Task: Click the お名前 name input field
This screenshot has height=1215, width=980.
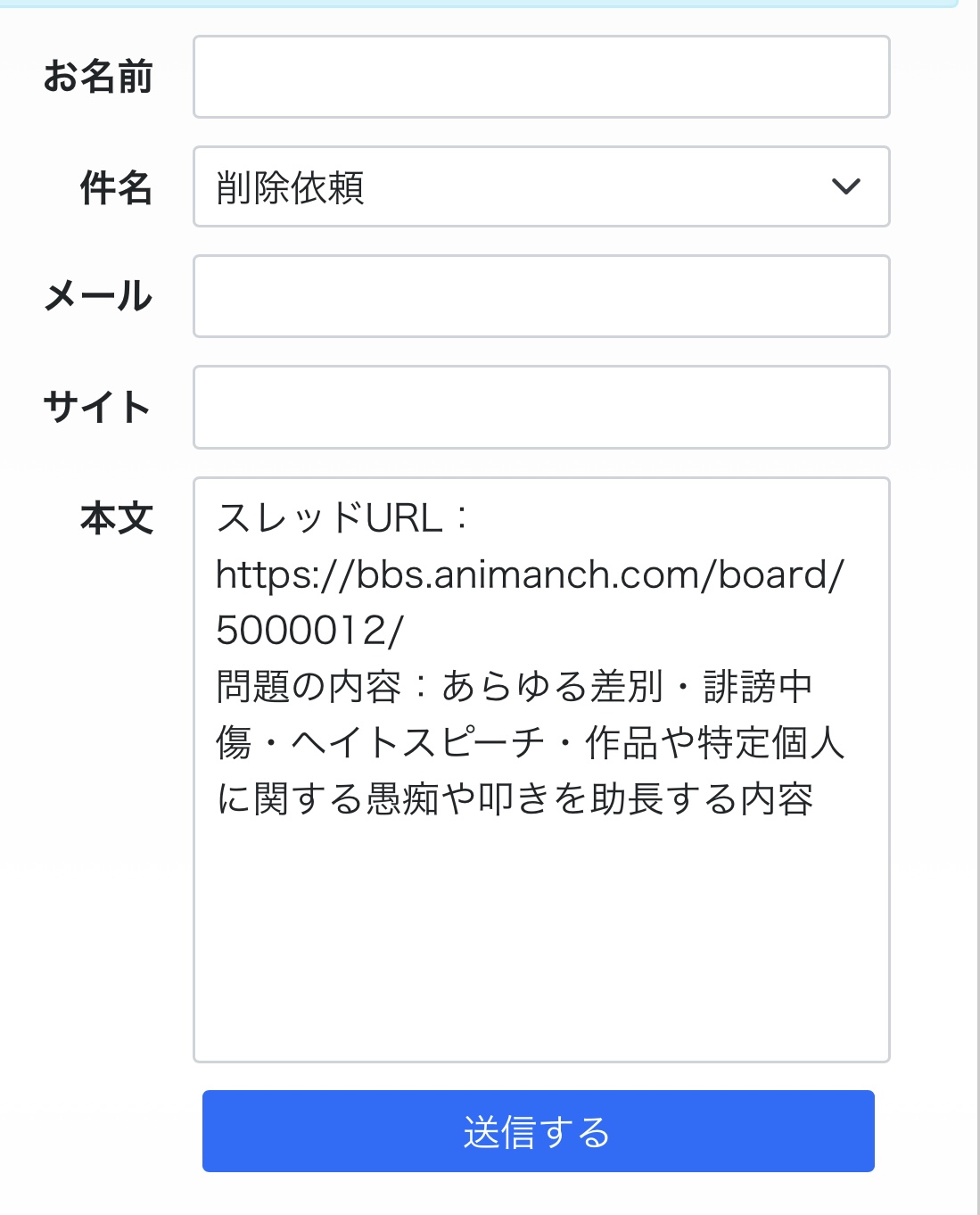Action: pyautogui.click(x=541, y=77)
